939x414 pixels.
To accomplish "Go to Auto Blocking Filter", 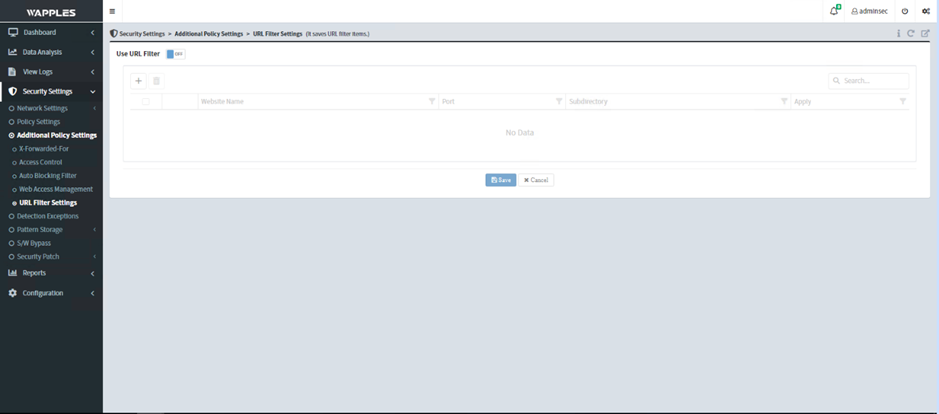I will pos(48,176).
